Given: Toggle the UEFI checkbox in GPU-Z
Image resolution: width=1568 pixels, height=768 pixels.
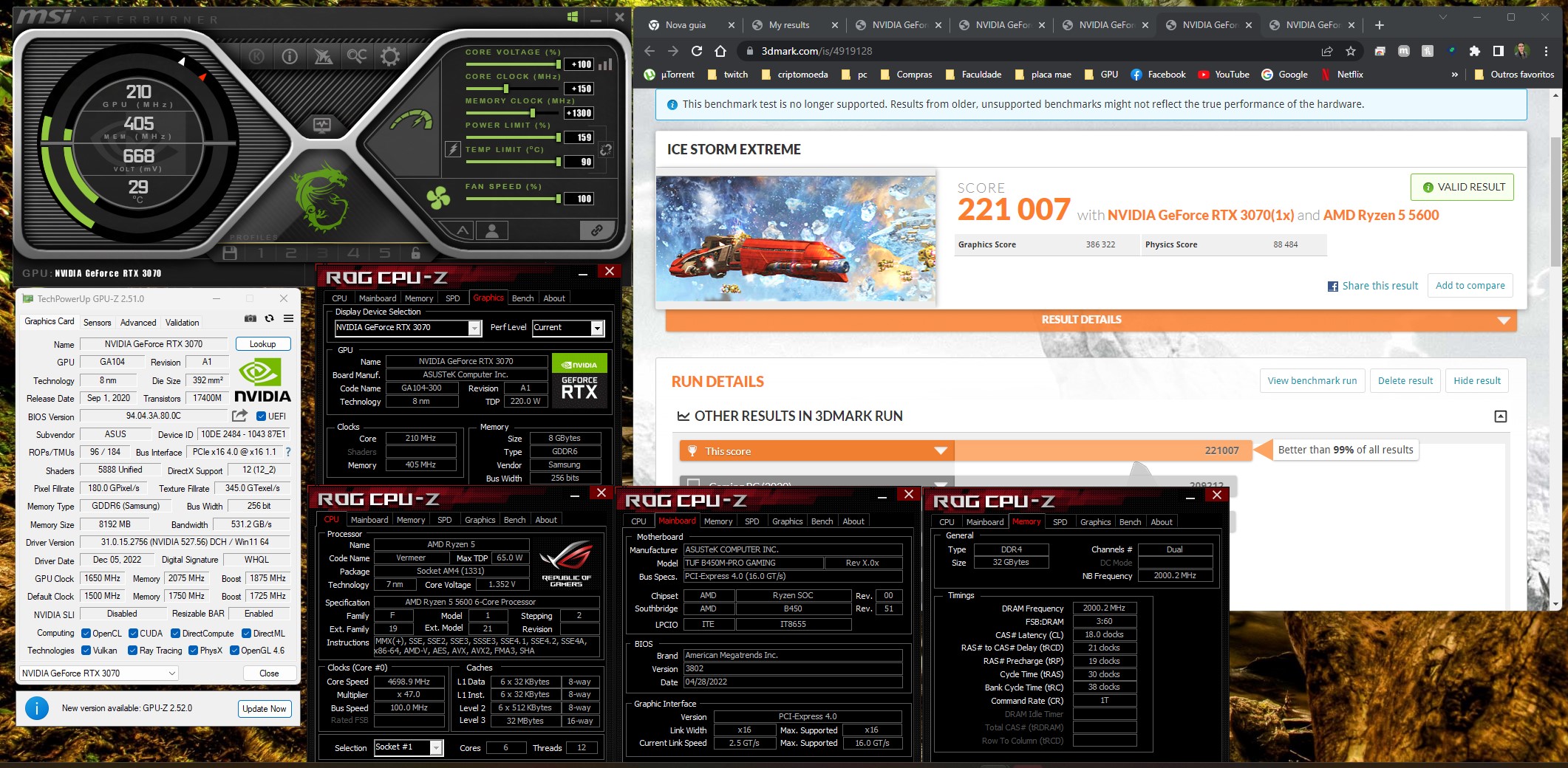Looking at the screenshot, I should pos(261,416).
